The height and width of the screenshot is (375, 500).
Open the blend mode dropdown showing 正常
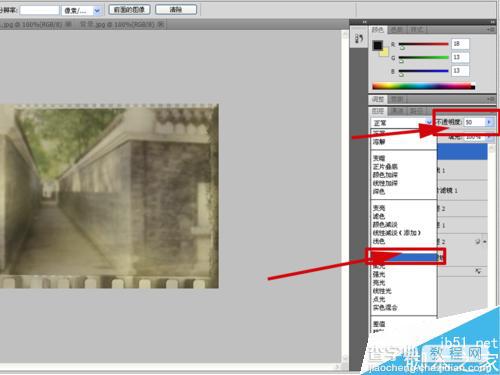pyautogui.click(x=401, y=123)
